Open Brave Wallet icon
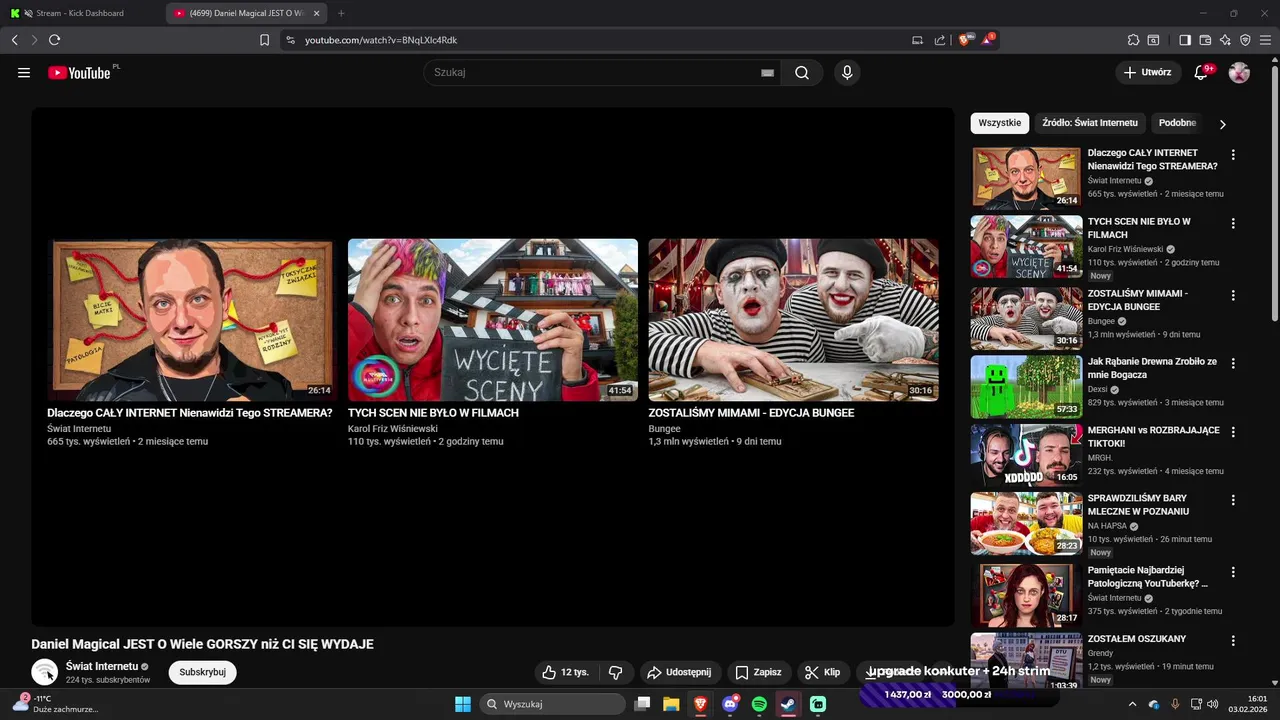The image size is (1280, 720). [x=1205, y=40]
